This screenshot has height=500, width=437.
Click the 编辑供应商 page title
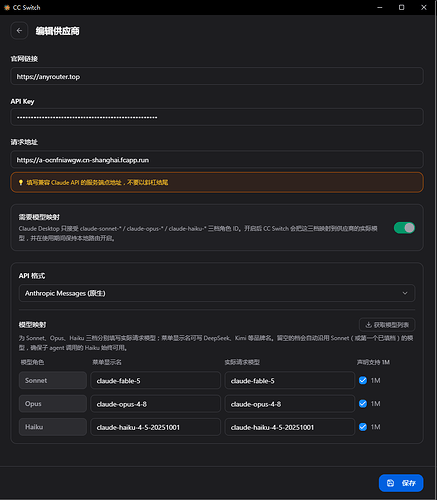click(57, 31)
